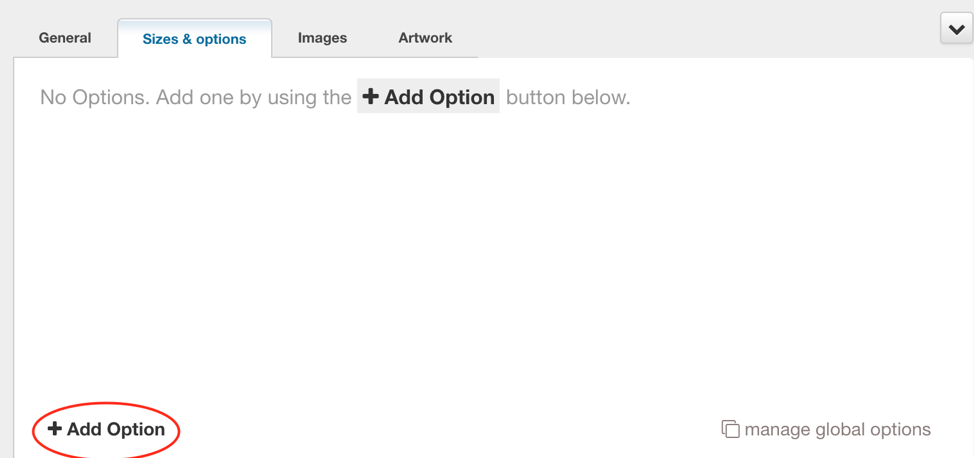Screen dimensions: 974x458
Task: Click the stacked squares icon beside manage global options
Action: coord(730,429)
